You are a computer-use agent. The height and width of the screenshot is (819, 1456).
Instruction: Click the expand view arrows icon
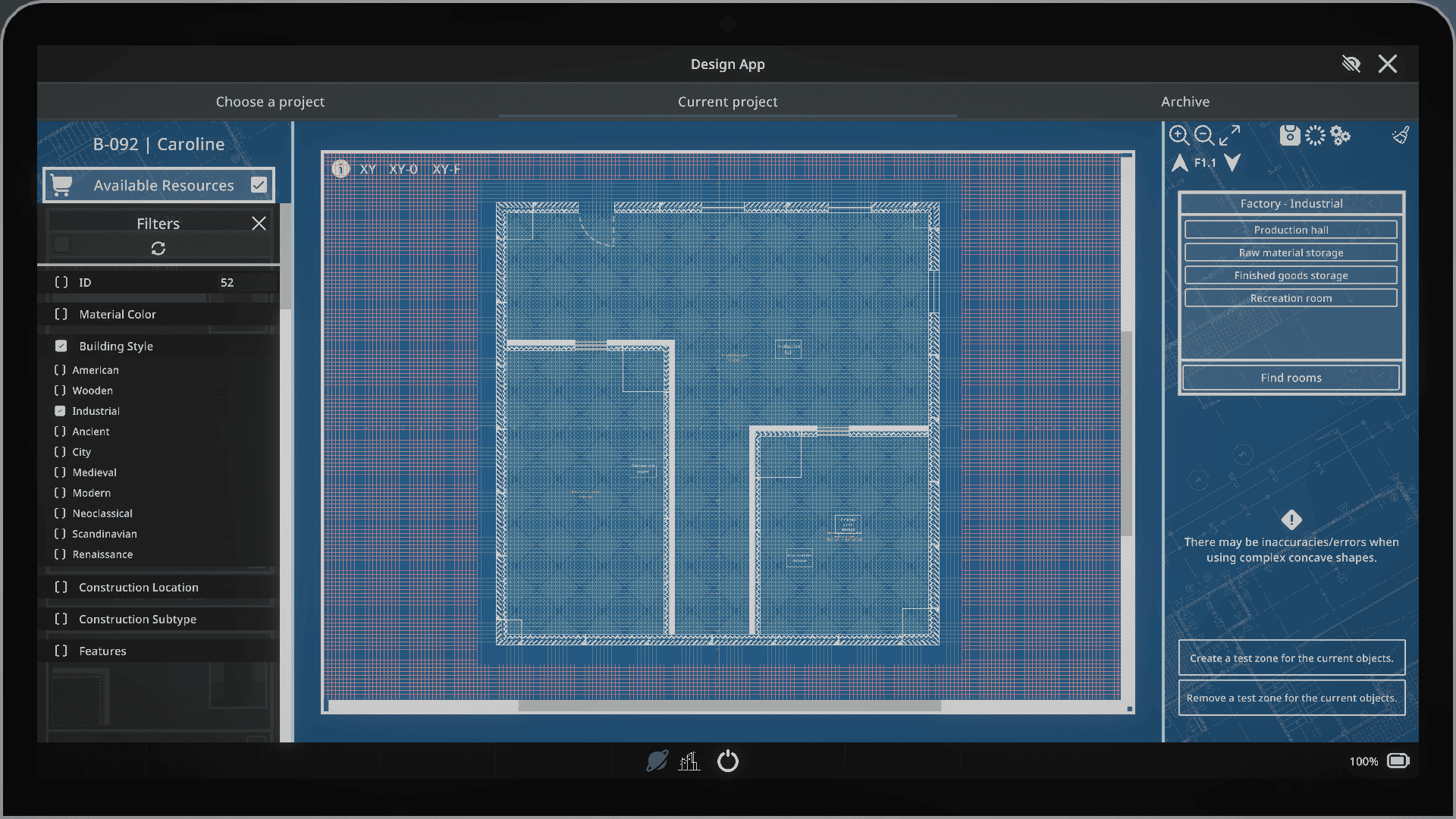(x=1230, y=136)
